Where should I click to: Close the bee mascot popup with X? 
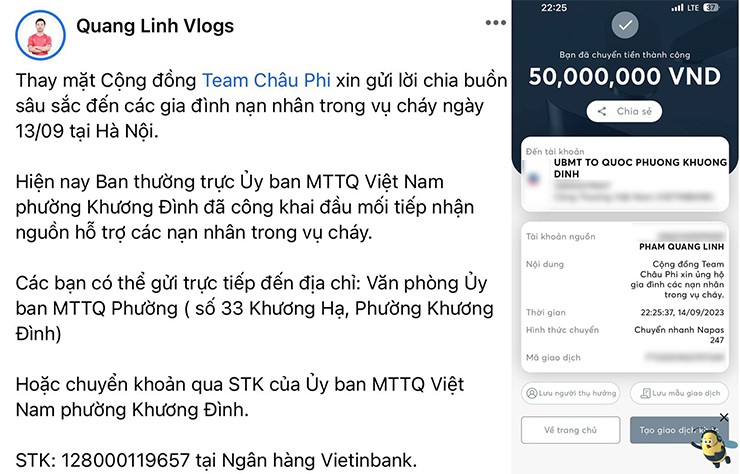click(724, 417)
